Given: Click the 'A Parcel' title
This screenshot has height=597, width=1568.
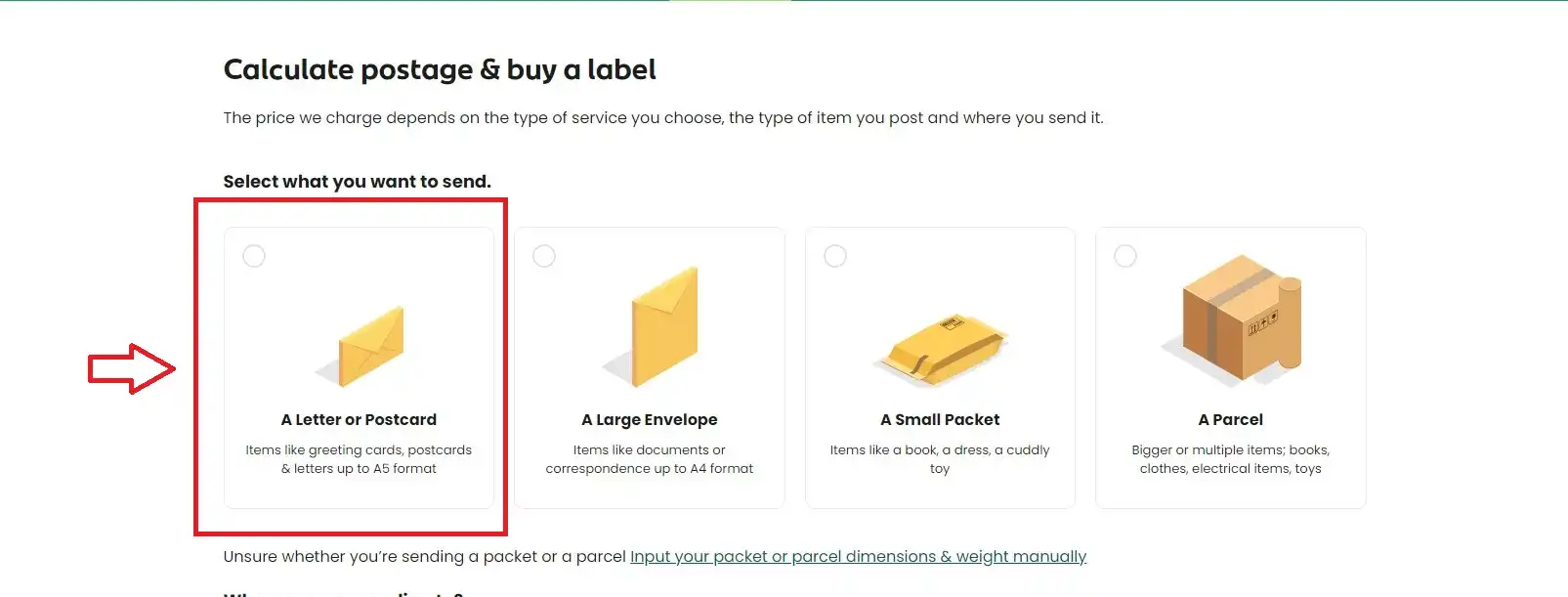Looking at the screenshot, I should pos(1231,419).
